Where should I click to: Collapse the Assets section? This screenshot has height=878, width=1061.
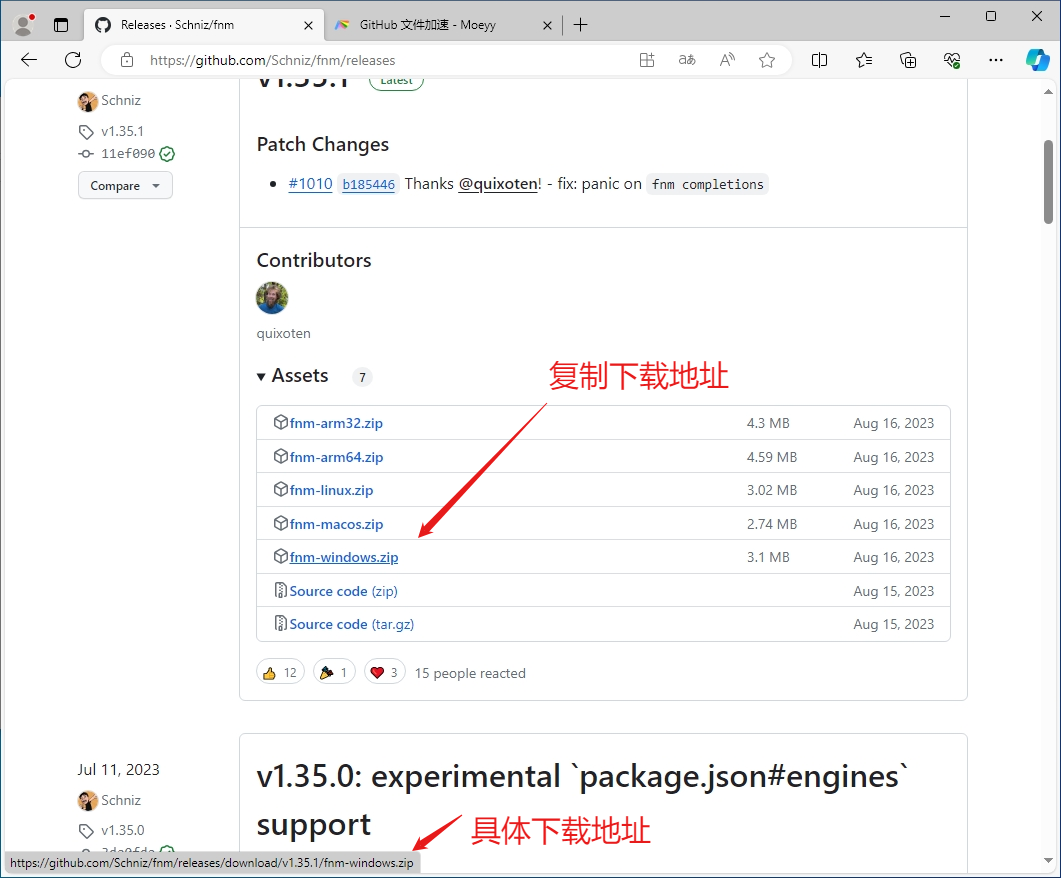tap(293, 376)
